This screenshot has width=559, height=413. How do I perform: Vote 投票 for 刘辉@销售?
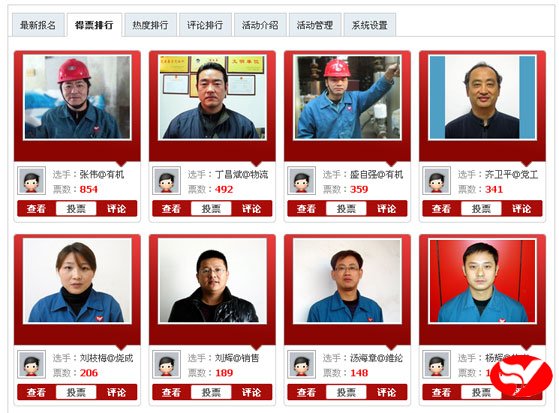211,392
